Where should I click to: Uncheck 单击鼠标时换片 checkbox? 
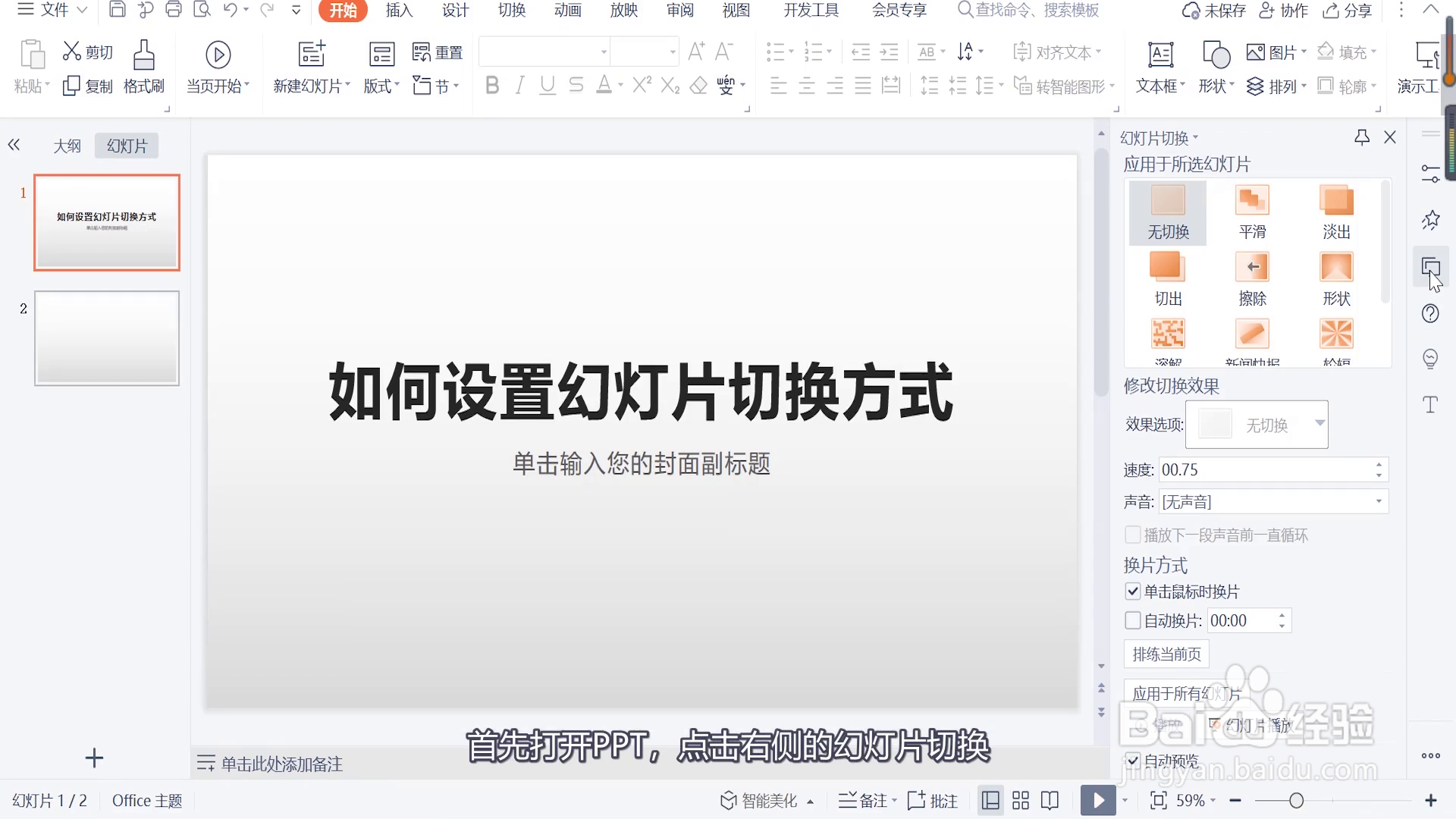[1133, 591]
